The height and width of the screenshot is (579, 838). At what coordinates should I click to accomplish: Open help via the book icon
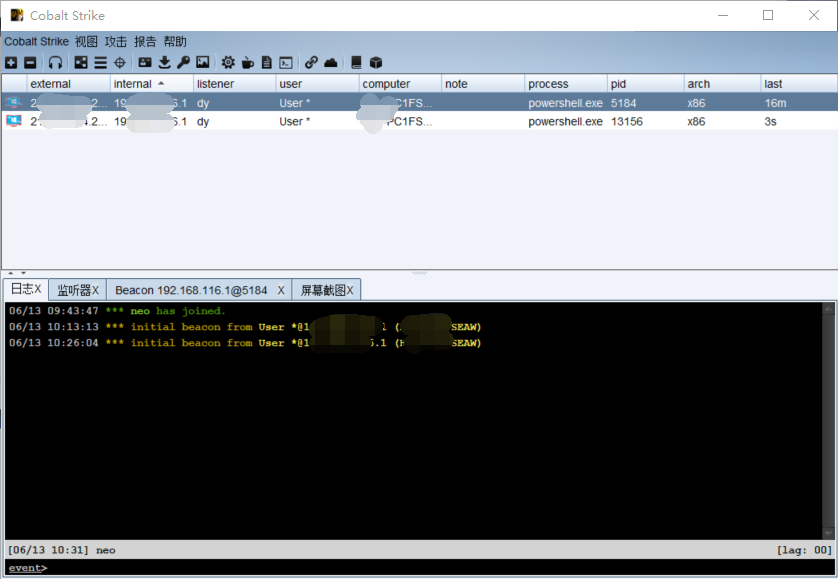coord(356,63)
